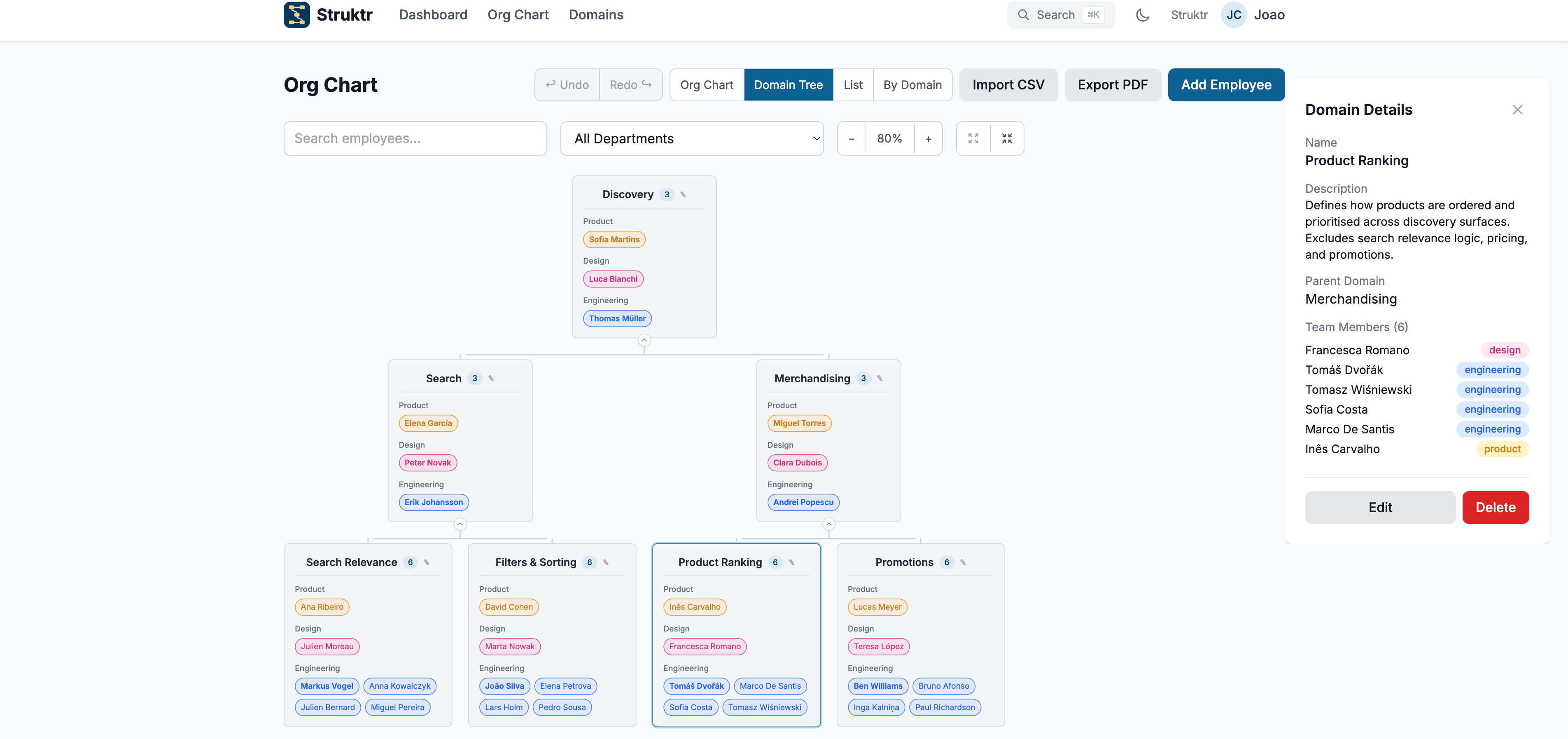Viewport: 1568px width, 739px height.
Task: Click the edit pencil on Product Ranking node
Action: pyautogui.click(x=791, y=562)
